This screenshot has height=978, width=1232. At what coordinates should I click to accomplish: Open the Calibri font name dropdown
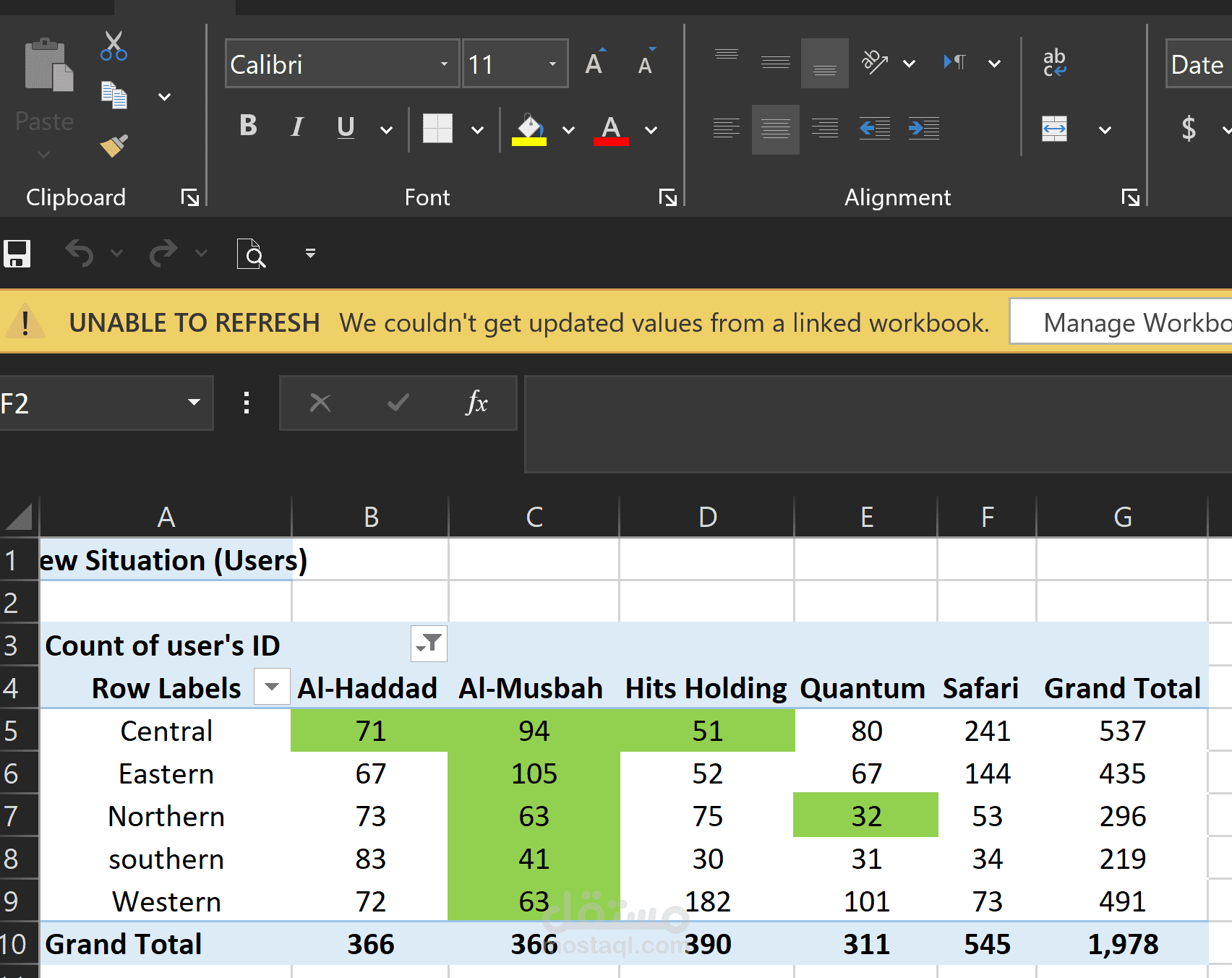tap(444, 64)
